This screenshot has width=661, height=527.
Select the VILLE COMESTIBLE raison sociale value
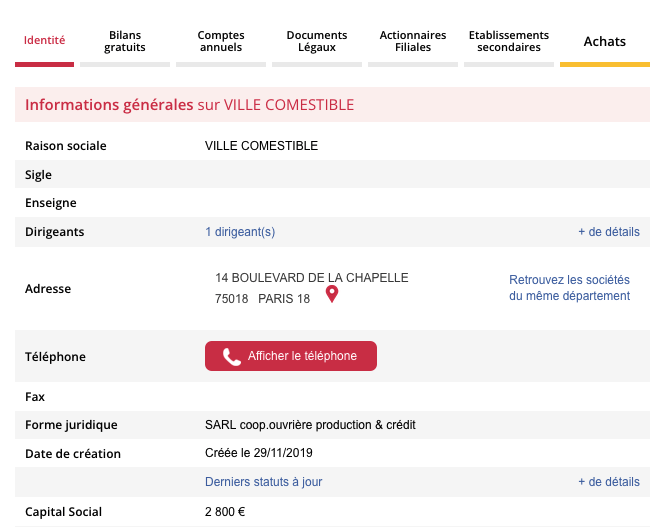tap(261, 146)
